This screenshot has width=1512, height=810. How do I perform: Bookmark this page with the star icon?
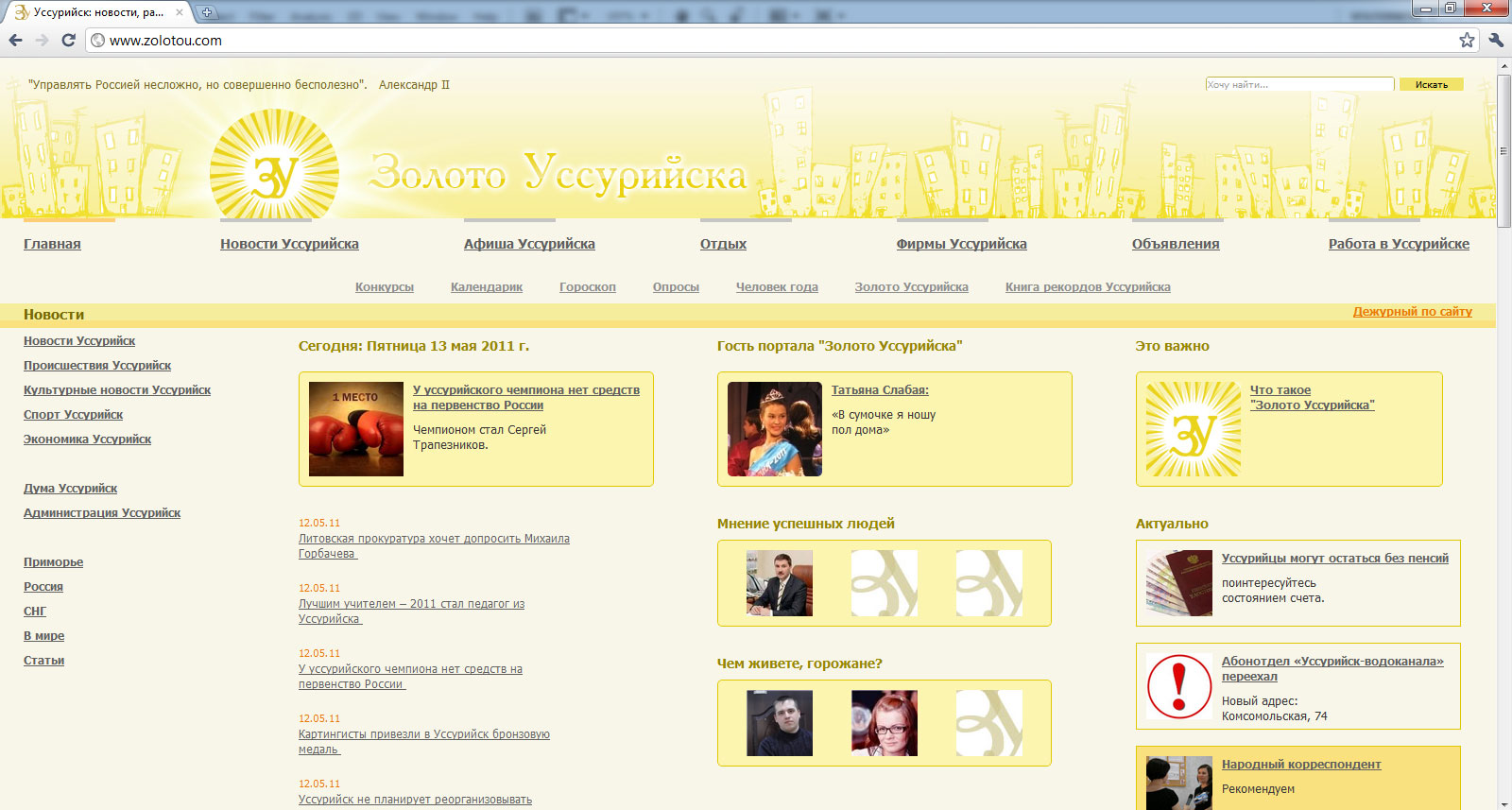[1467, 40]
